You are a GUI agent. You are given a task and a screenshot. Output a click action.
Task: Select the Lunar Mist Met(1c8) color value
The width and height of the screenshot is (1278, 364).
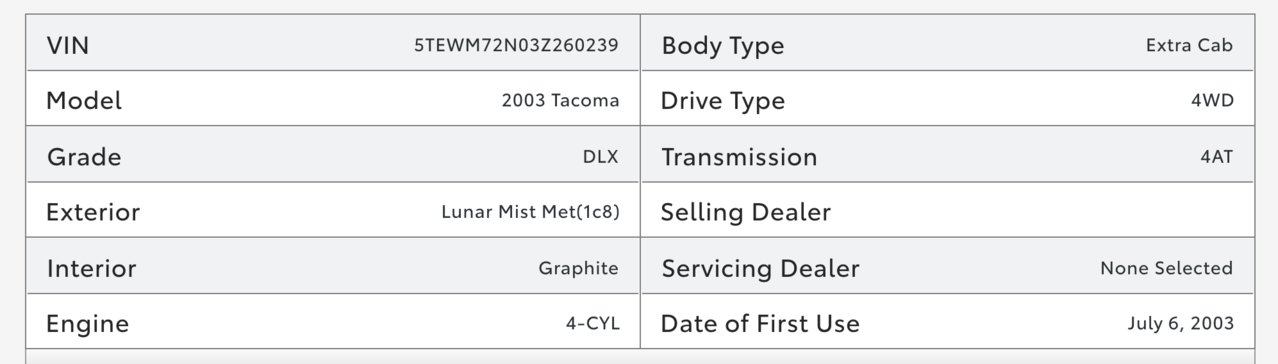coord(530,213)
